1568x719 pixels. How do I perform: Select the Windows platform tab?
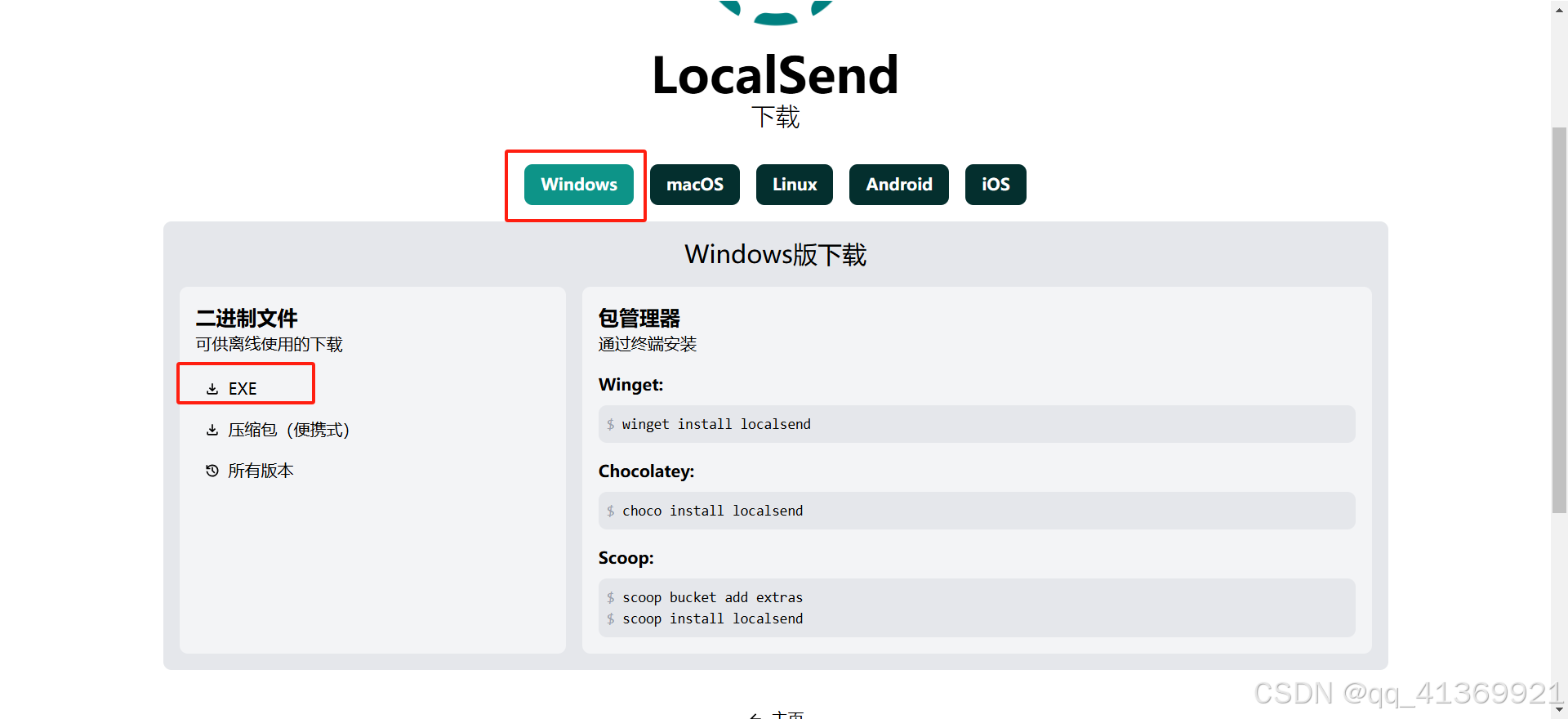pyautogui.click(x=579, y=185)
